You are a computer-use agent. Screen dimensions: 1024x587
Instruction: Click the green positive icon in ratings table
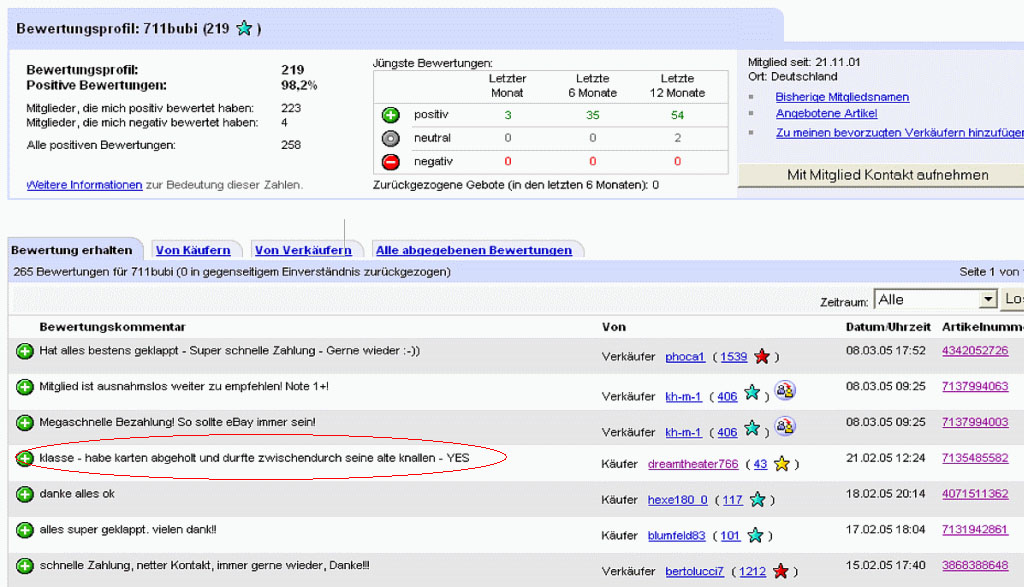tap(391, 115)
